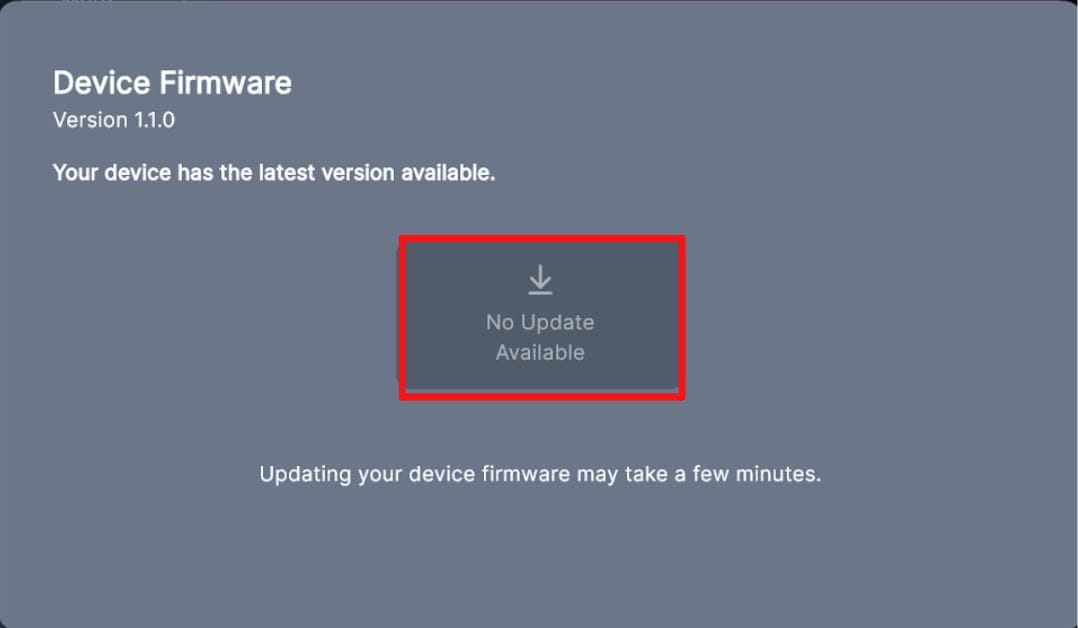Click the version number 1.1.0
1078x628 pixels.
point(155,120)
